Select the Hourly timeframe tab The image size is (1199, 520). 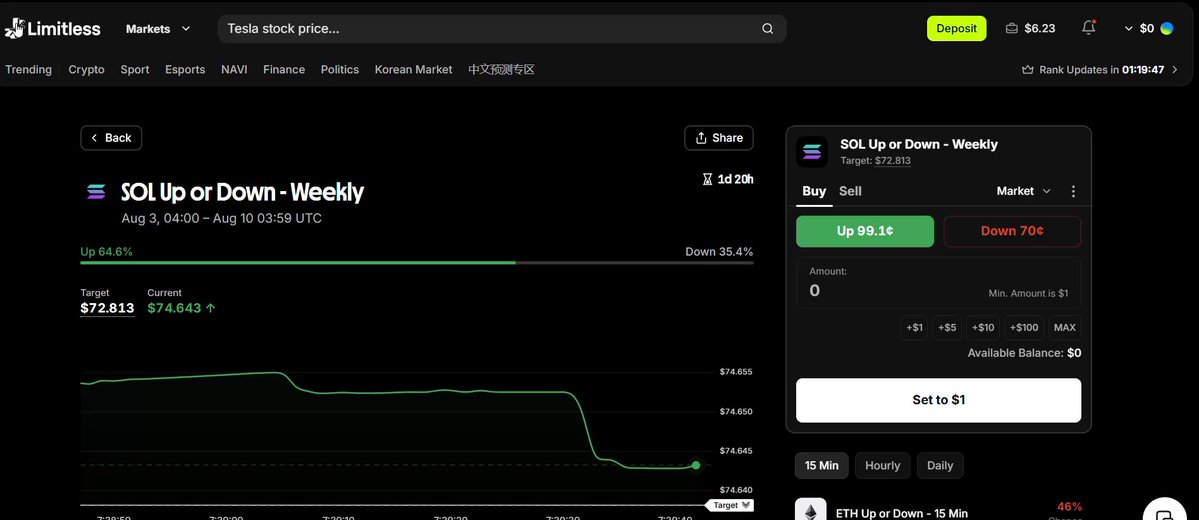pyautogui.click(x=882, y=465)
